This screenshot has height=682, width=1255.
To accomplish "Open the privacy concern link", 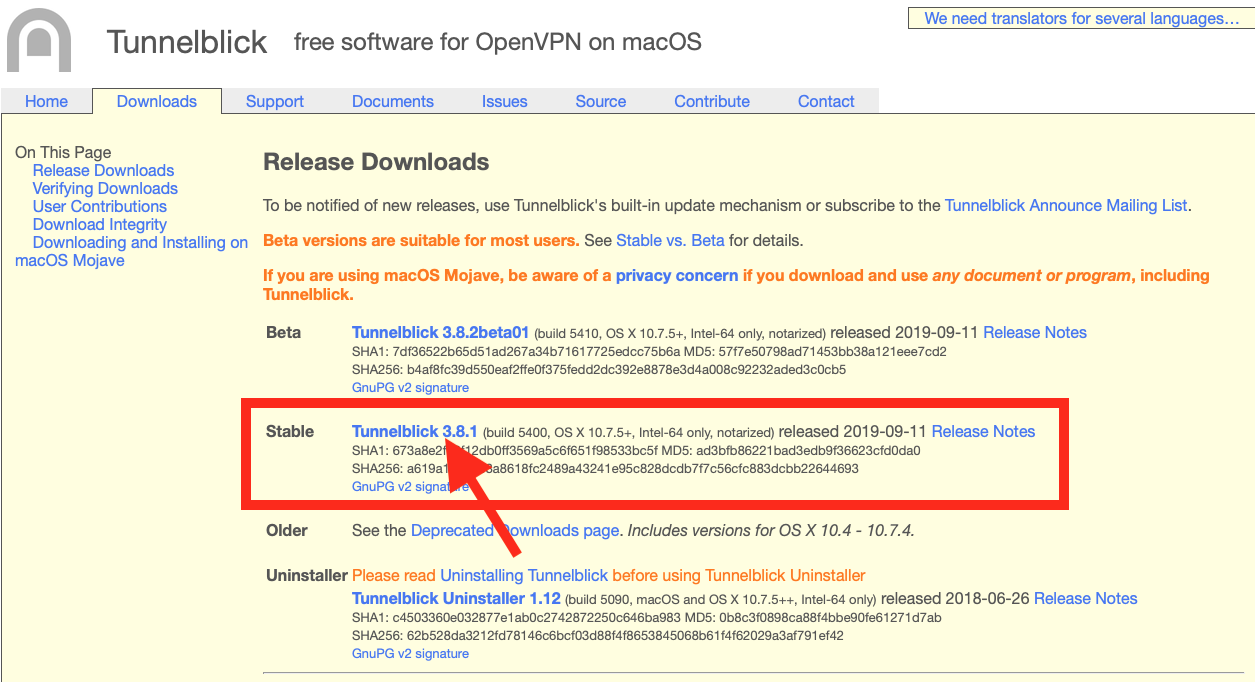I will 677,275.
